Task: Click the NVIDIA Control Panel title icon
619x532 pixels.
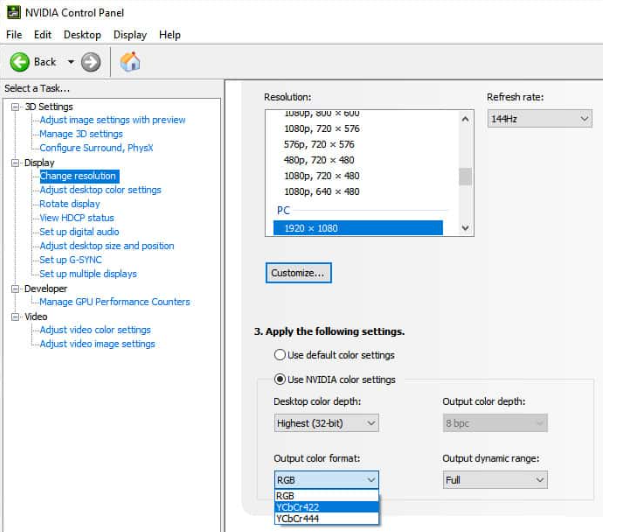Action: (x=14, y=12)
